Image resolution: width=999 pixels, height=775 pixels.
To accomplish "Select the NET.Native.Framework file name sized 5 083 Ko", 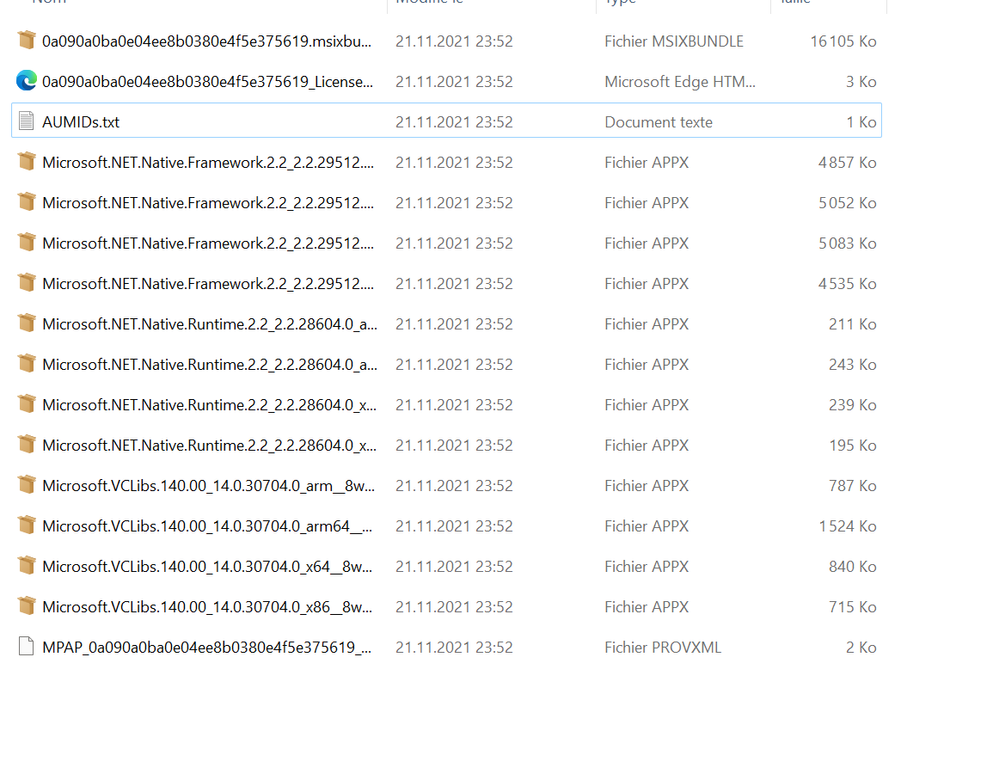I will pyautogui.click(x=208, y=243).
